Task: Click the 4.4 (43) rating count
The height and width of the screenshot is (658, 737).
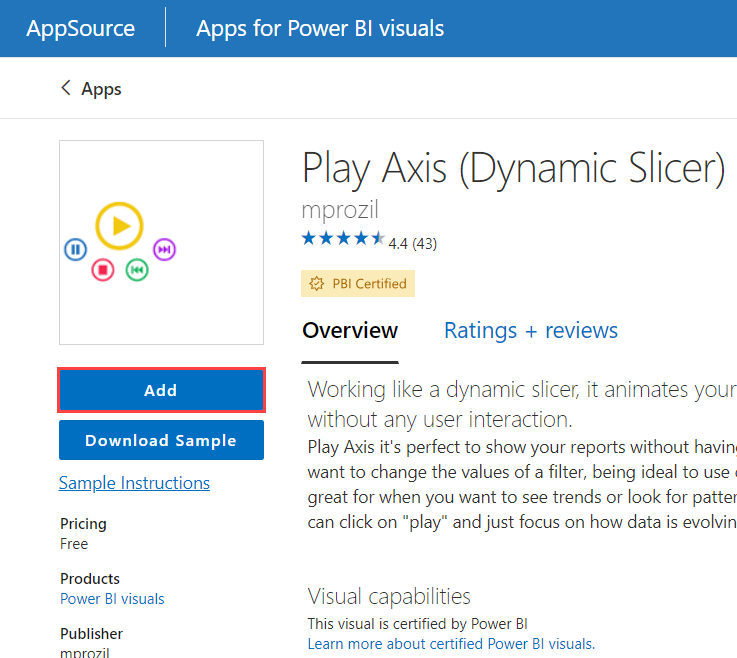Action: click(412, 243)
